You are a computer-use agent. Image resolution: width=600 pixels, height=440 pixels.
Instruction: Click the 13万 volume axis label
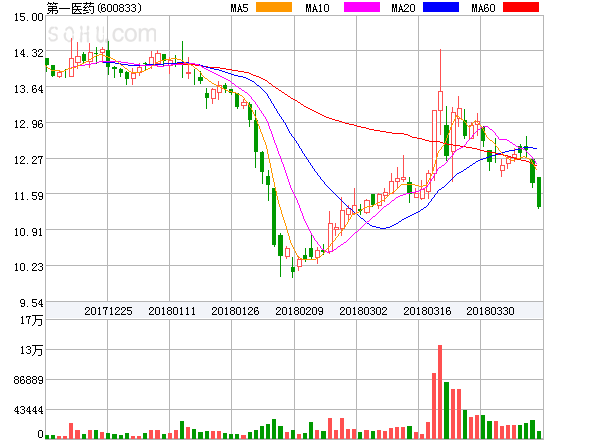tap(32, 350)
